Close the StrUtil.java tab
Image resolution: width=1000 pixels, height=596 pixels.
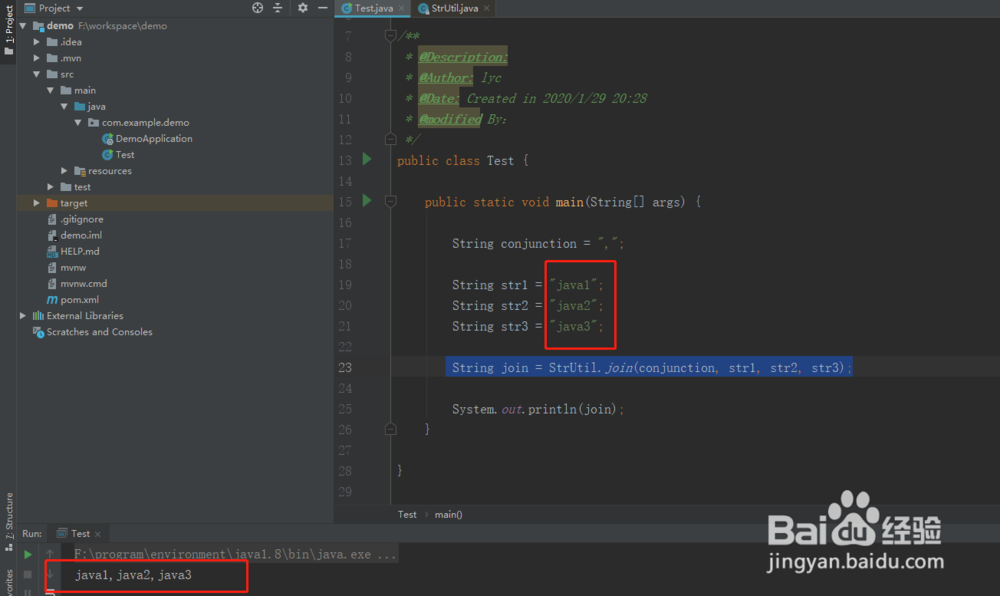coord(487,8)
